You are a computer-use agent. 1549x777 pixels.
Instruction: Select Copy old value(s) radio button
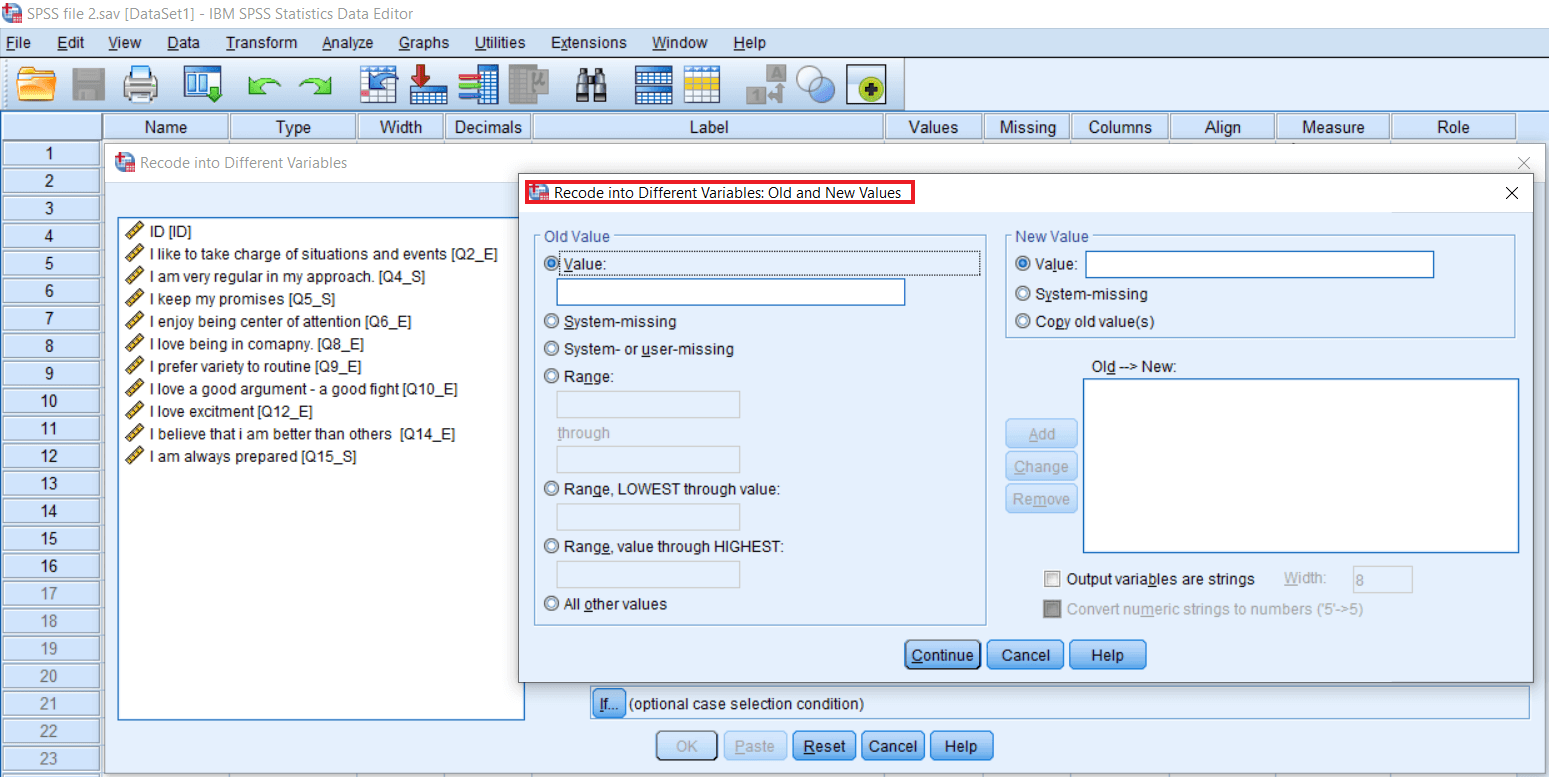[x=1022, y=322]
